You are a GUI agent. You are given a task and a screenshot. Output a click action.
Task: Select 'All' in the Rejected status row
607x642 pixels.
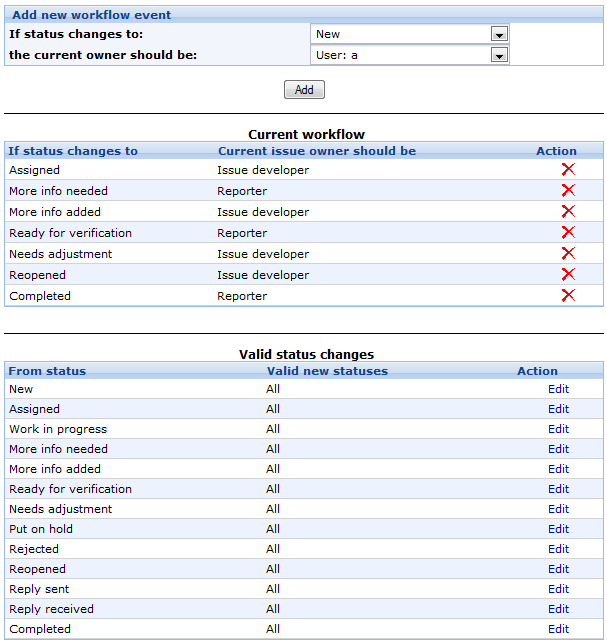pyautogui.click(x=273, y=549)
